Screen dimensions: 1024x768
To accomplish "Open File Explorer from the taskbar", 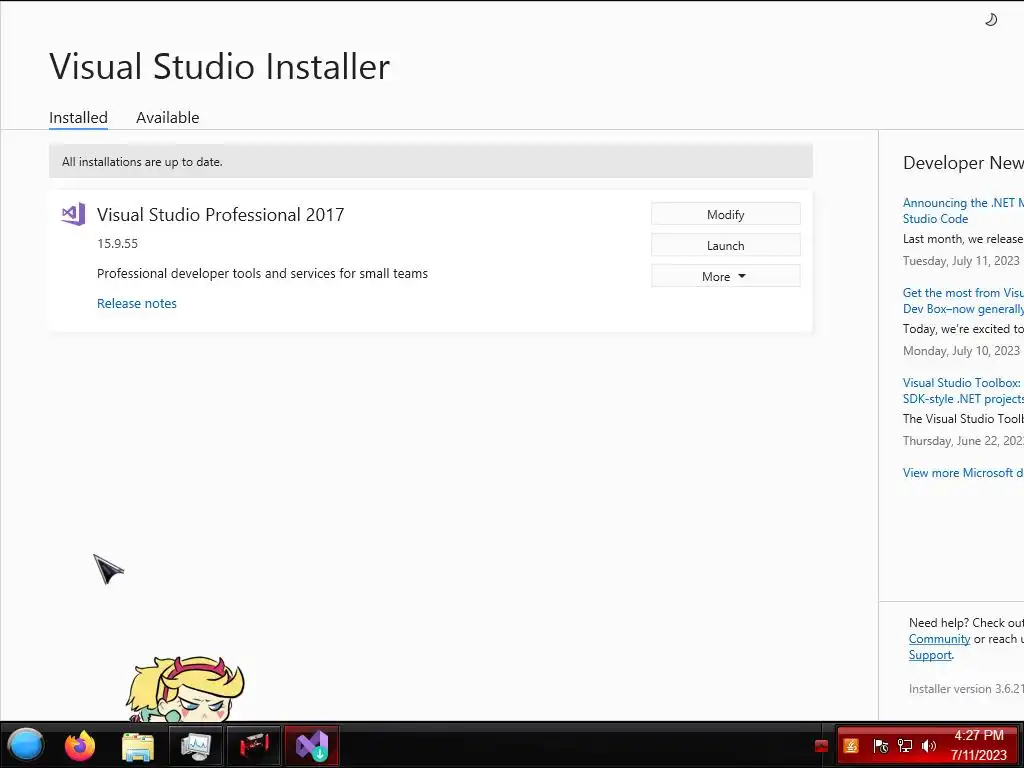I will [x=138, y=746].
